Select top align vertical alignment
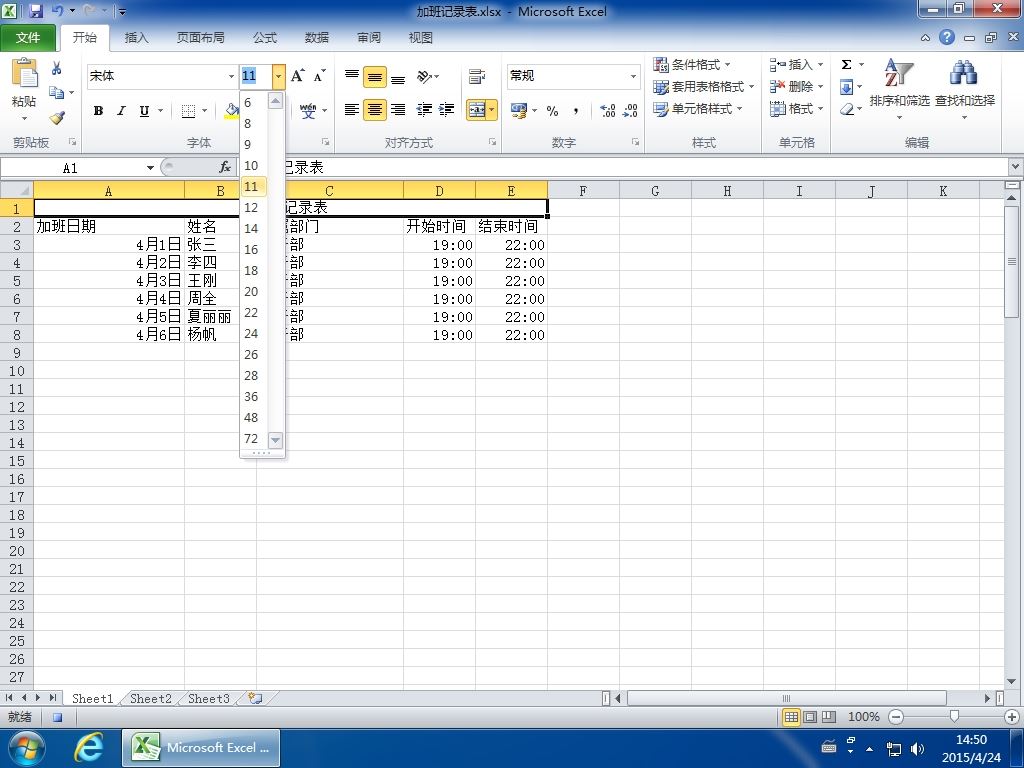1024x768 pixels. tap(351, 76)
